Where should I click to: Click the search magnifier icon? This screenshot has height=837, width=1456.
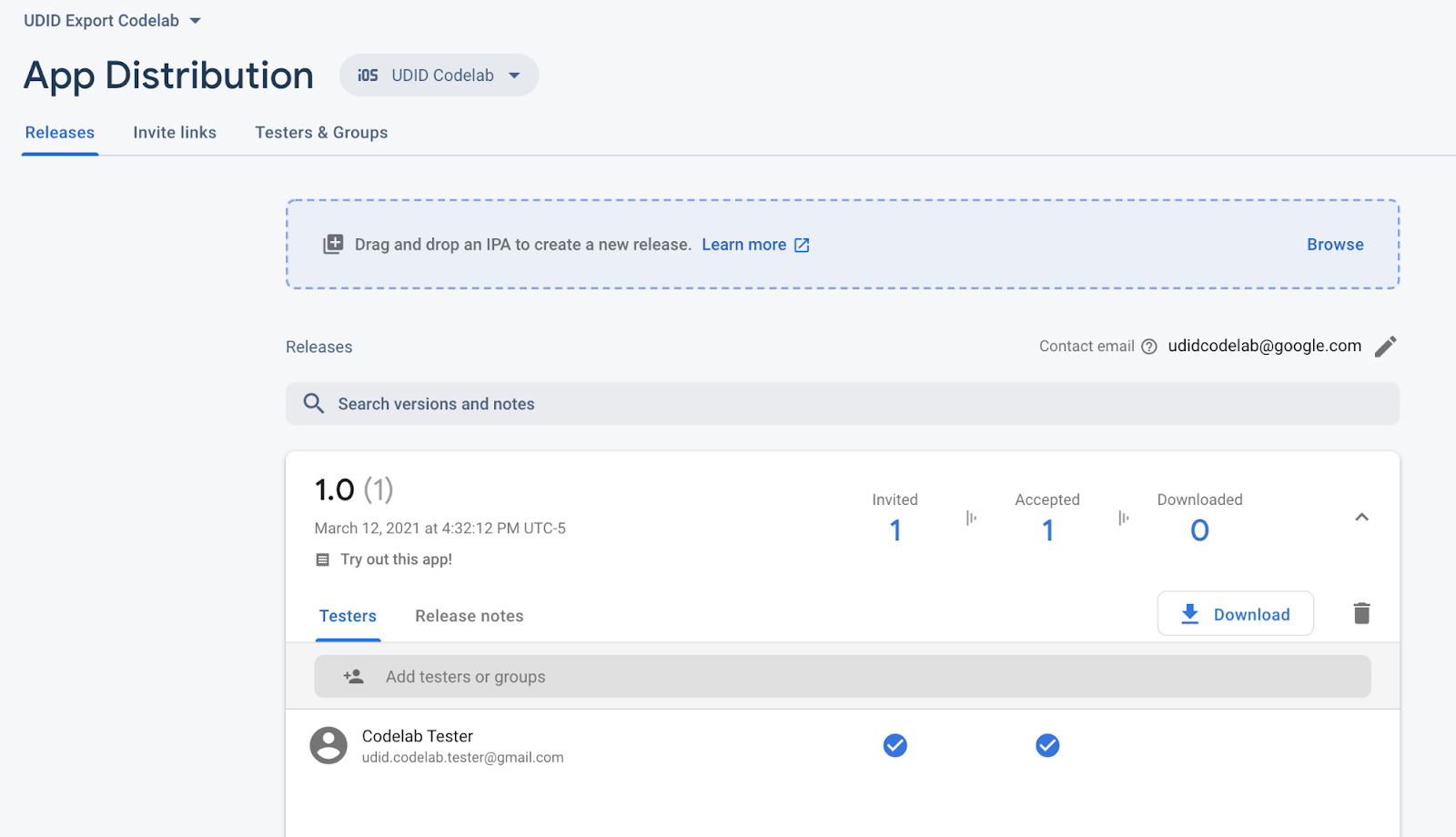point(313,404)
